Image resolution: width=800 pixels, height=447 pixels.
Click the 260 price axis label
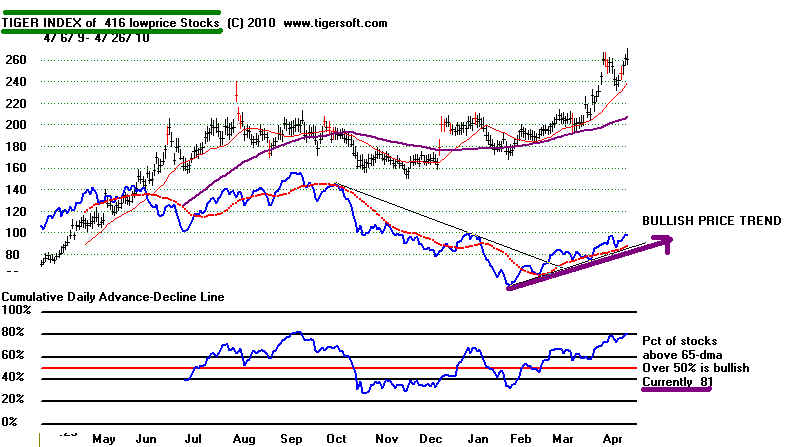pyautogui.click(x=17, y=59)
